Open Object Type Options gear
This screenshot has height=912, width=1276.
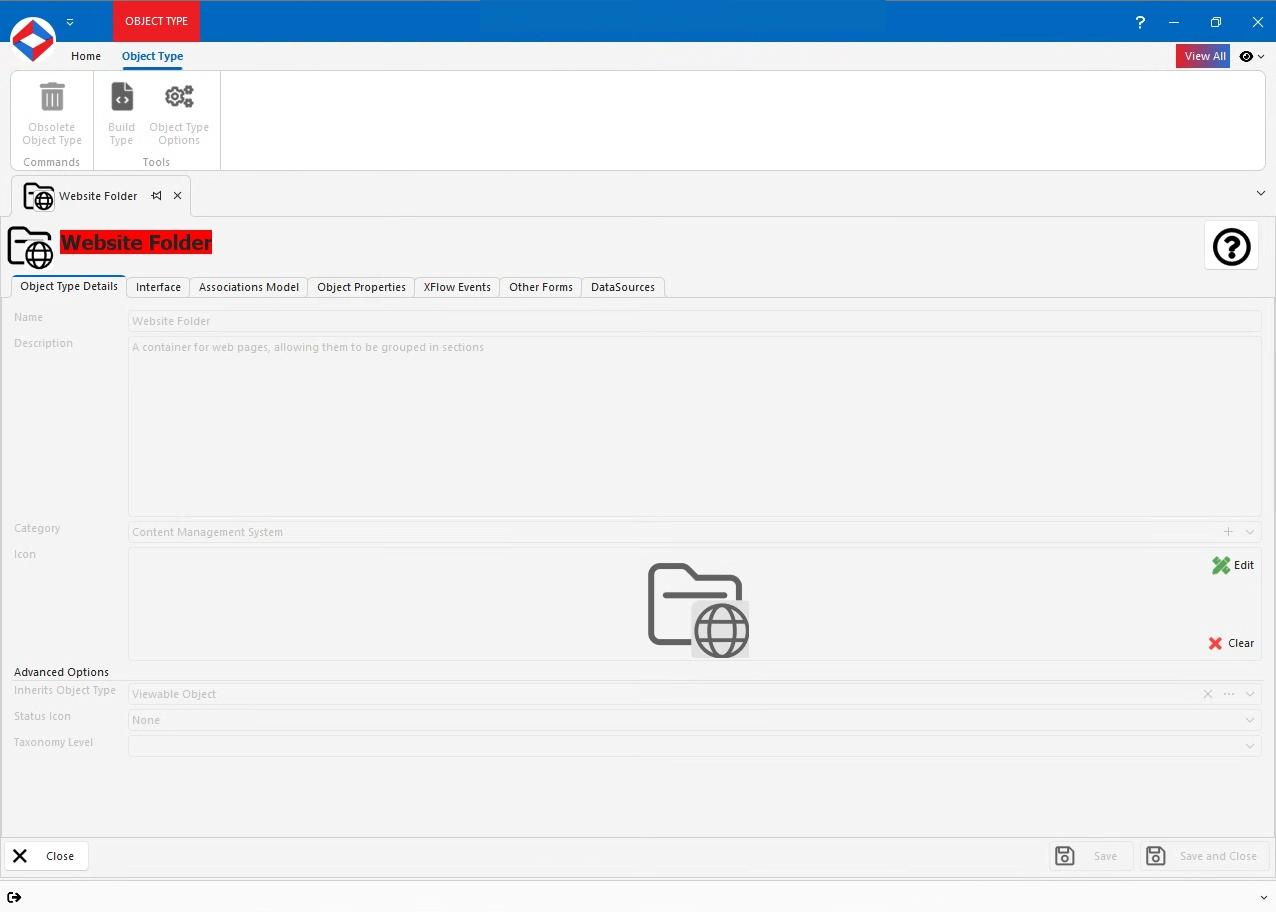click(179, 96)
